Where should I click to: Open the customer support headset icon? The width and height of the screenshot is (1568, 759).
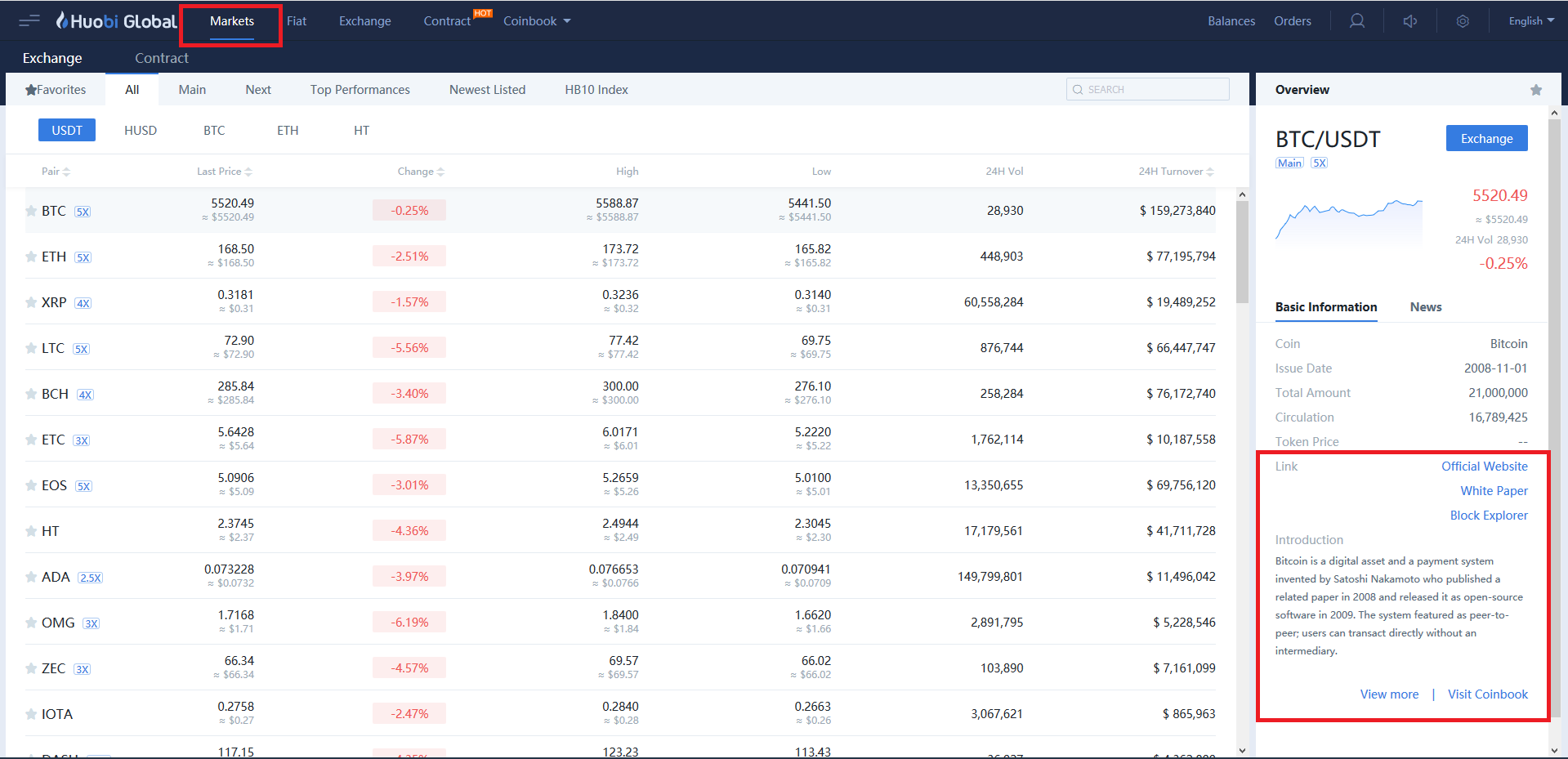tap(1357, 21)
